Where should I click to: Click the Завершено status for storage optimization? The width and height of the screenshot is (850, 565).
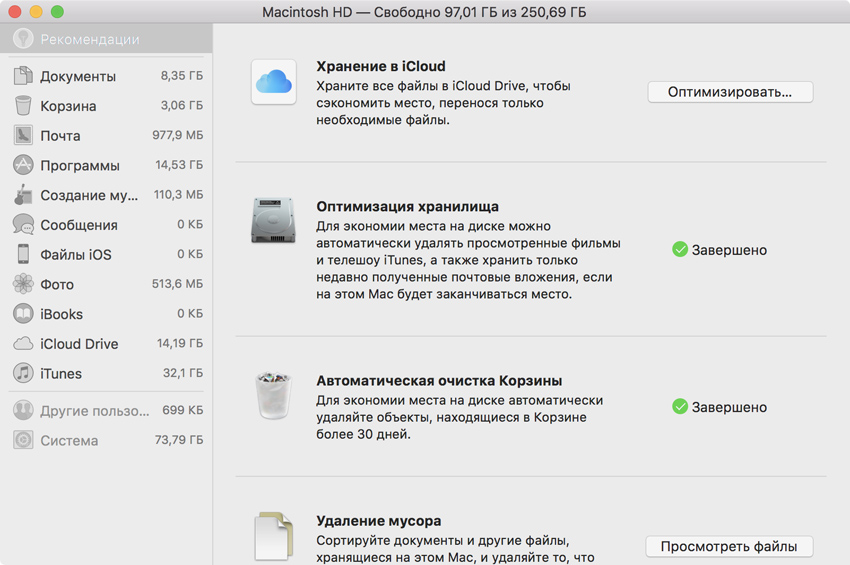tap(719, 250)
